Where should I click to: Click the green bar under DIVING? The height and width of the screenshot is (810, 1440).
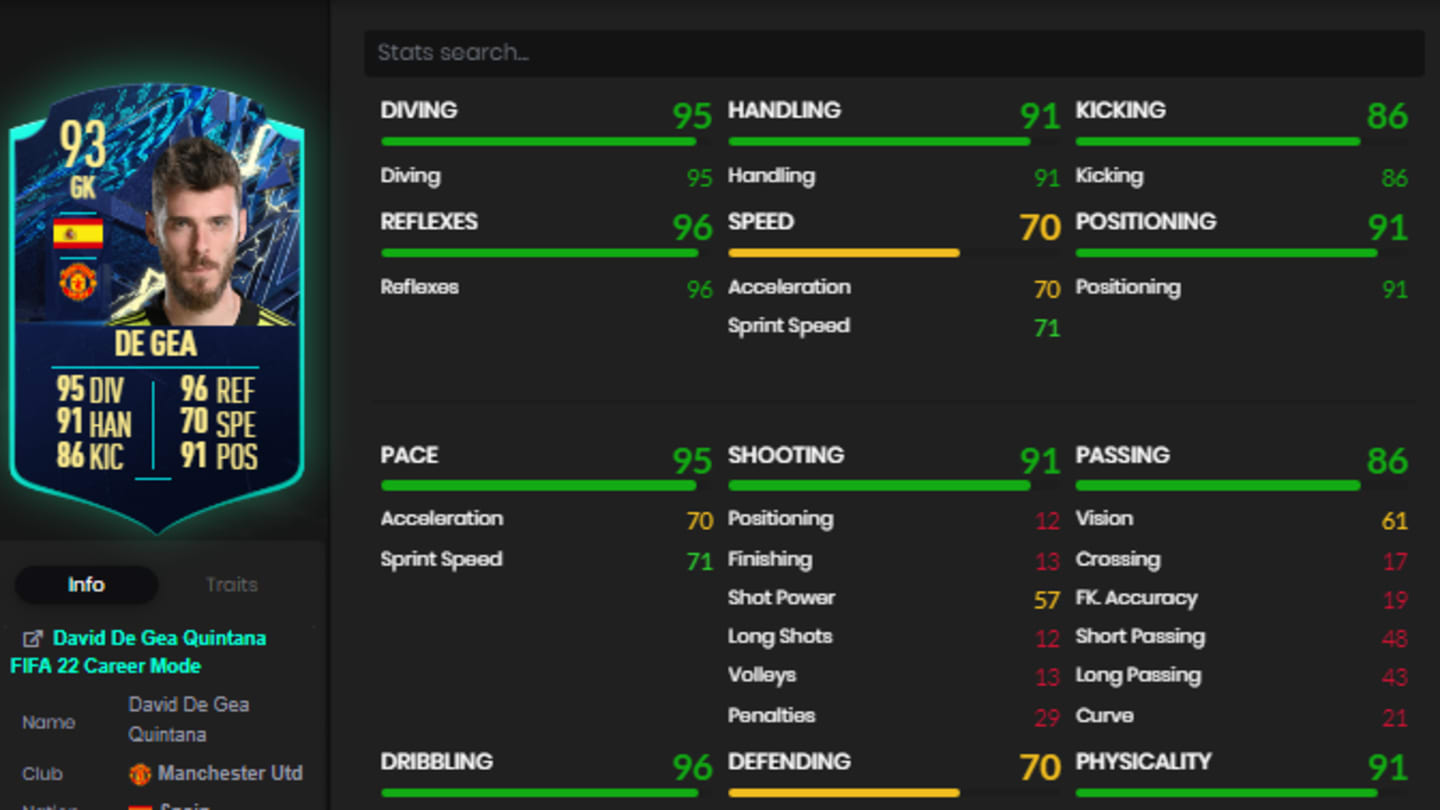pyautogui.click(x=538, y=142)
